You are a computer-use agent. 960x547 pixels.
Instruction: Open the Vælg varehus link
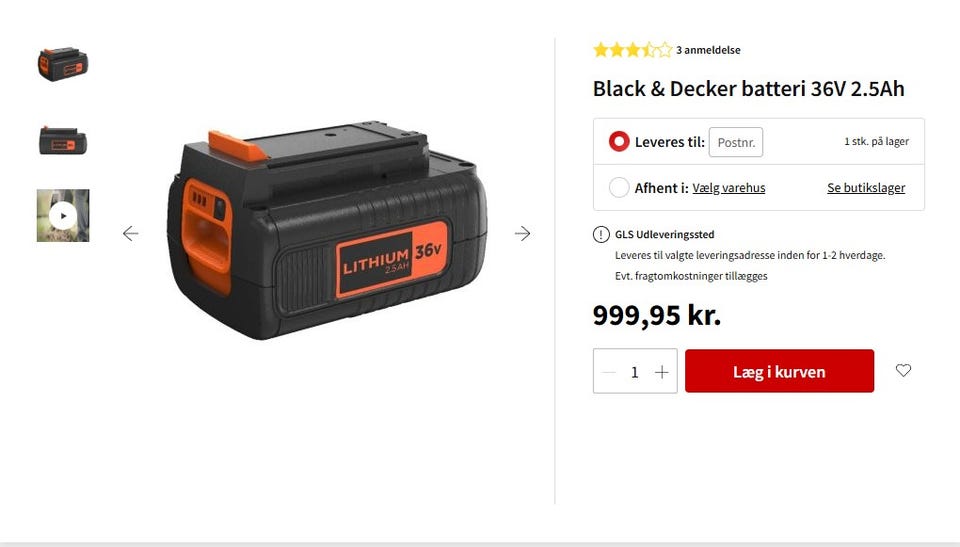coord(729,188)
